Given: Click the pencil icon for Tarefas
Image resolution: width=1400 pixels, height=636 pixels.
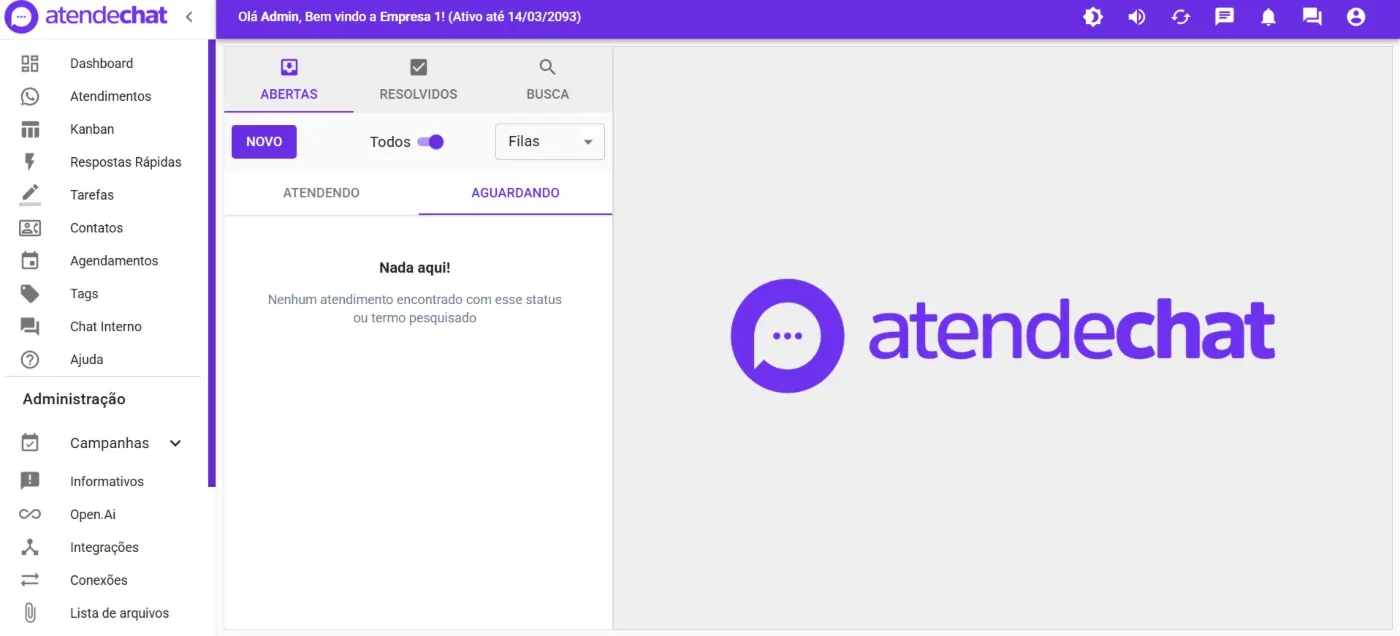Looking at the screenshot, I should click(x=30, y=195).
